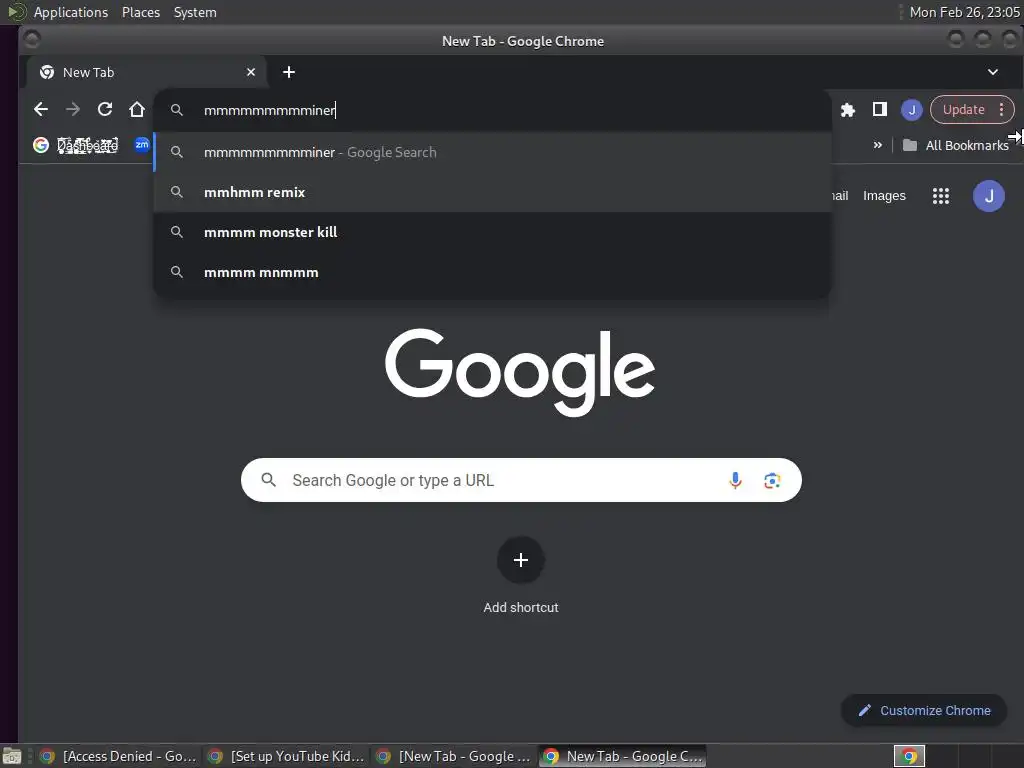Switch to Access Denied taskbar window
The height and width of the screenshot is (768, 1024).
click(118, 756)
